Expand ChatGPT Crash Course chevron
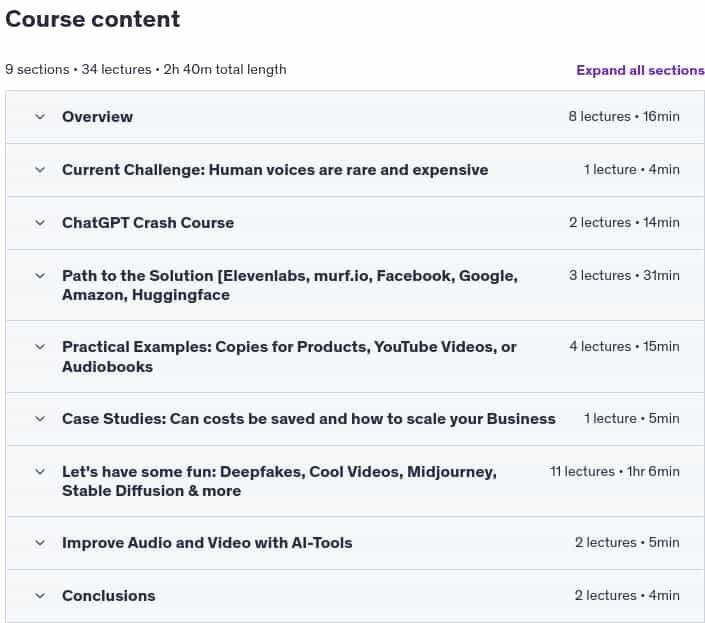This screenshot has height=623, width=705. pos(40,222)
